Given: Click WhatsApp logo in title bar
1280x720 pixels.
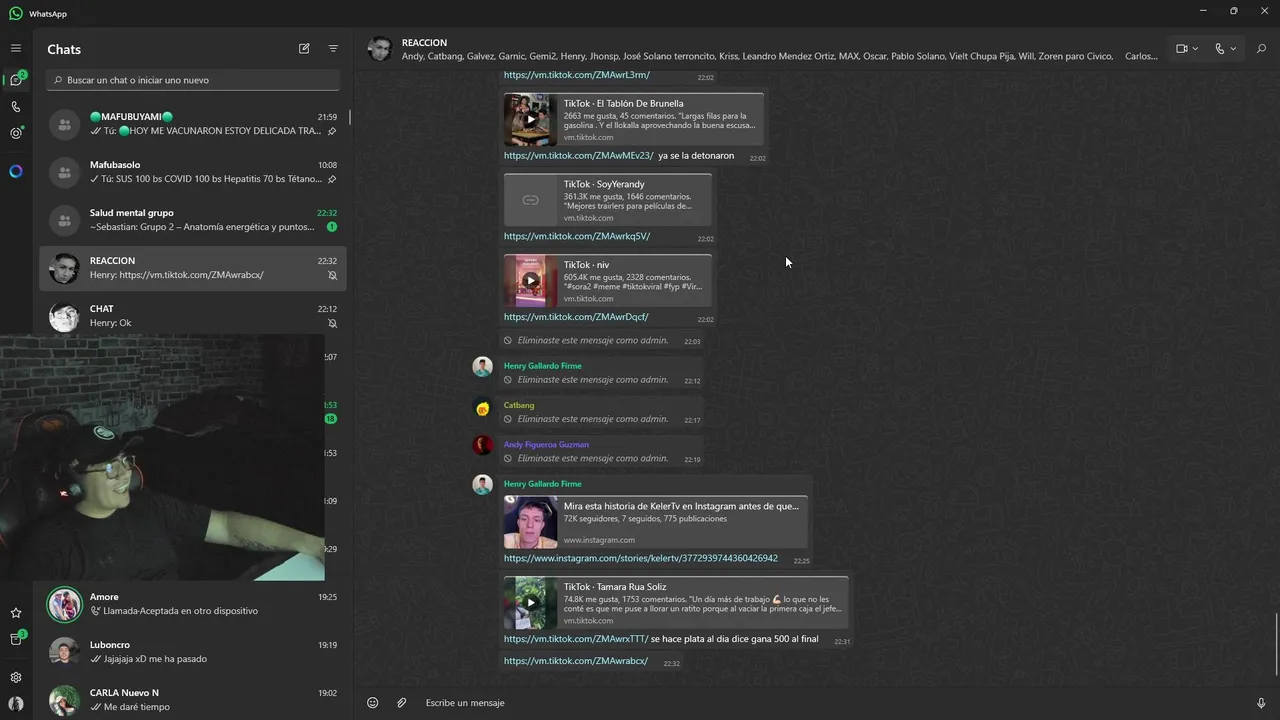Looking at the screenshot, I should (x=16, y=14).
